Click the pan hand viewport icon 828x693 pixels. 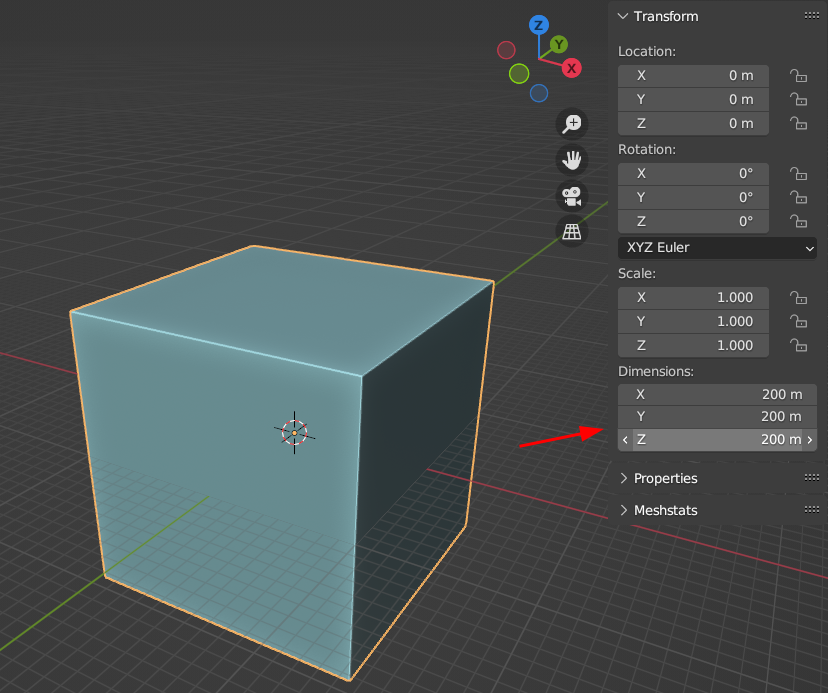click(x=572, y=160)
